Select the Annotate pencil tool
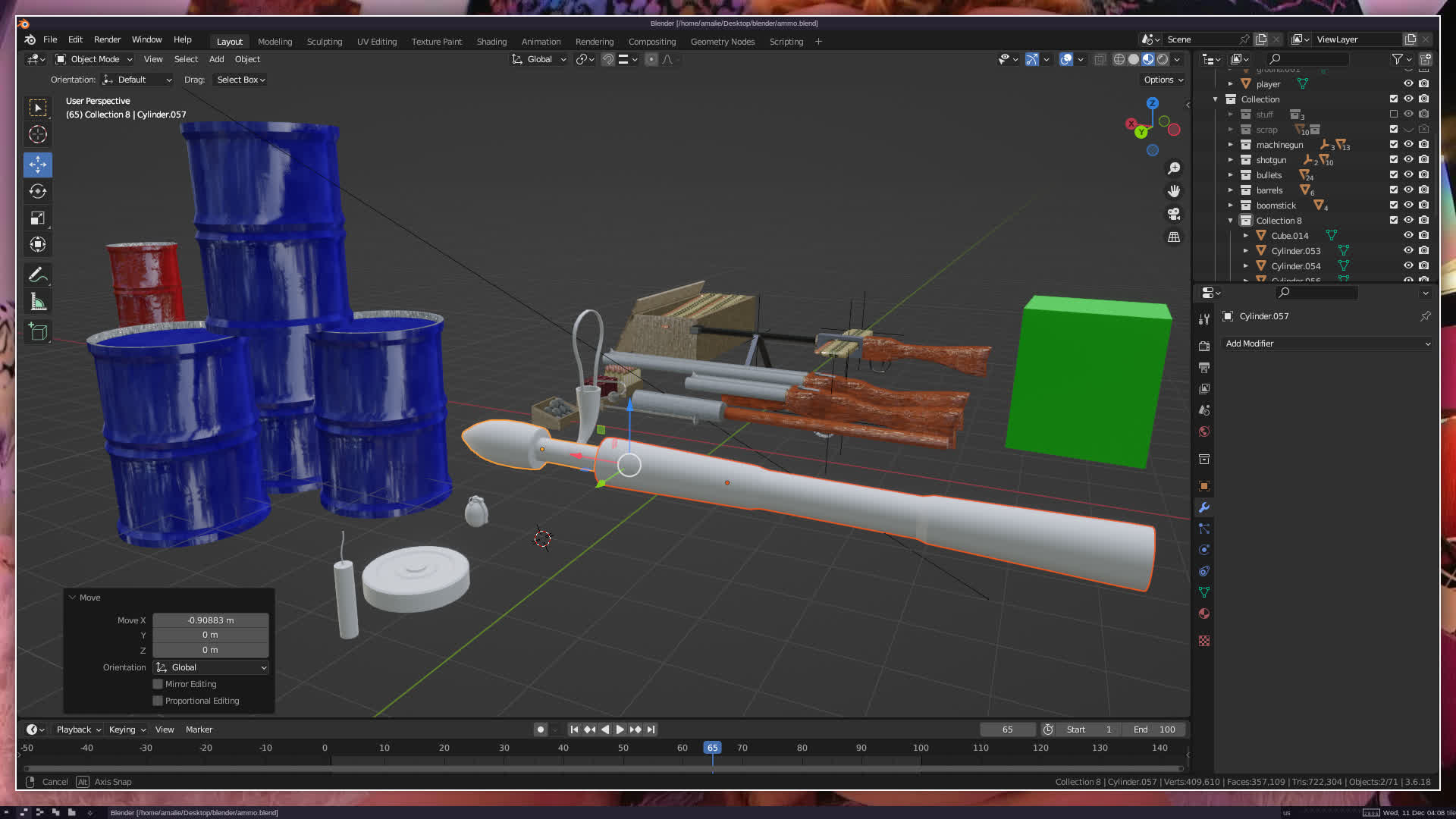Screen dimensions: 1456x819 tap(38, 275)
